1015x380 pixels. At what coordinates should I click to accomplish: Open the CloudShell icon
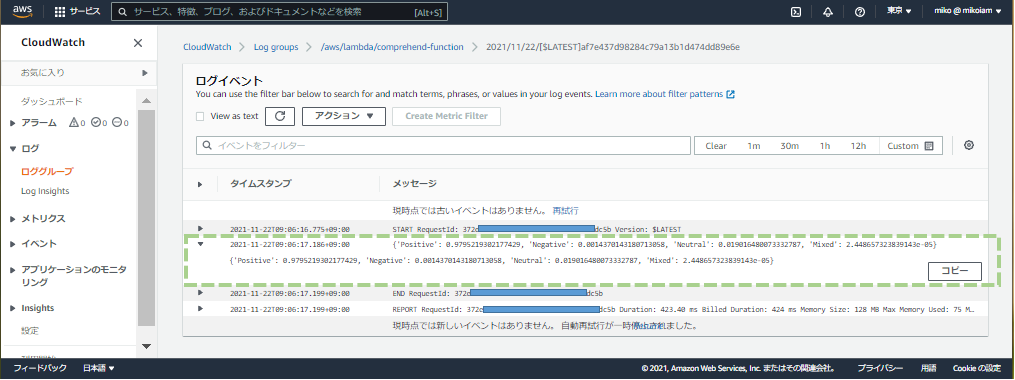point(797,12)
